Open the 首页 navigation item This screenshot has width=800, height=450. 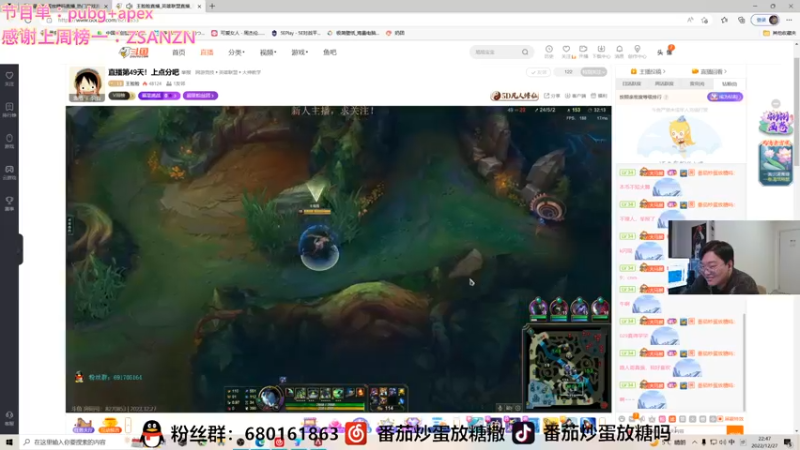click(x=179, y=53)
